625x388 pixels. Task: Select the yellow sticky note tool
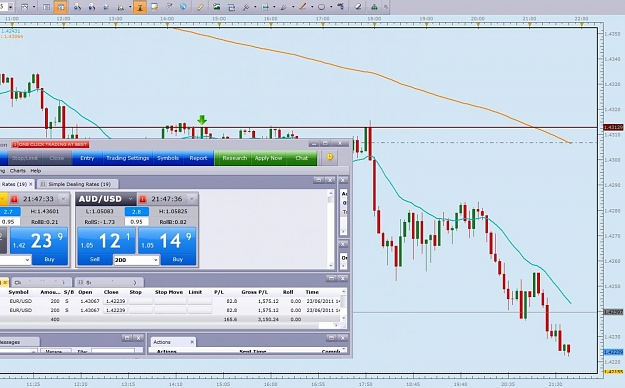pyautogui.click(x=155, y=7)
